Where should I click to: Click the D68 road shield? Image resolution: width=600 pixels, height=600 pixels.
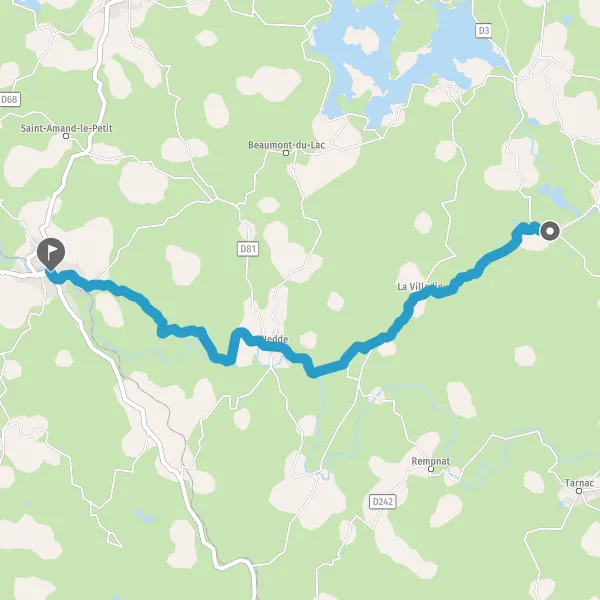(x=10, y=99)
